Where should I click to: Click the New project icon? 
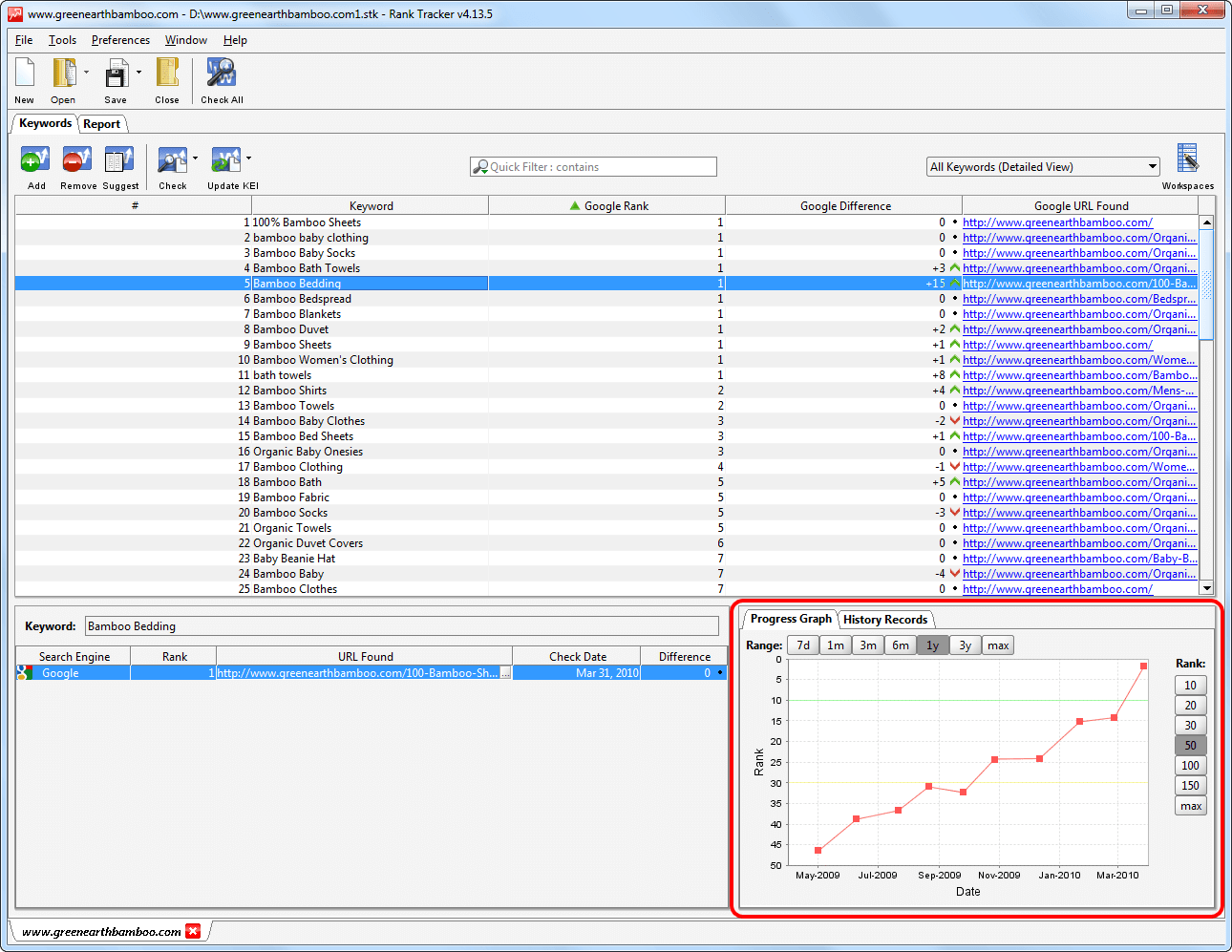(x=25, y=74)
